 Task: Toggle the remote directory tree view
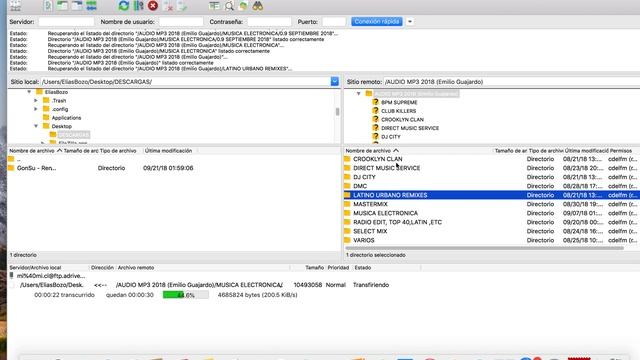point(77,6)
